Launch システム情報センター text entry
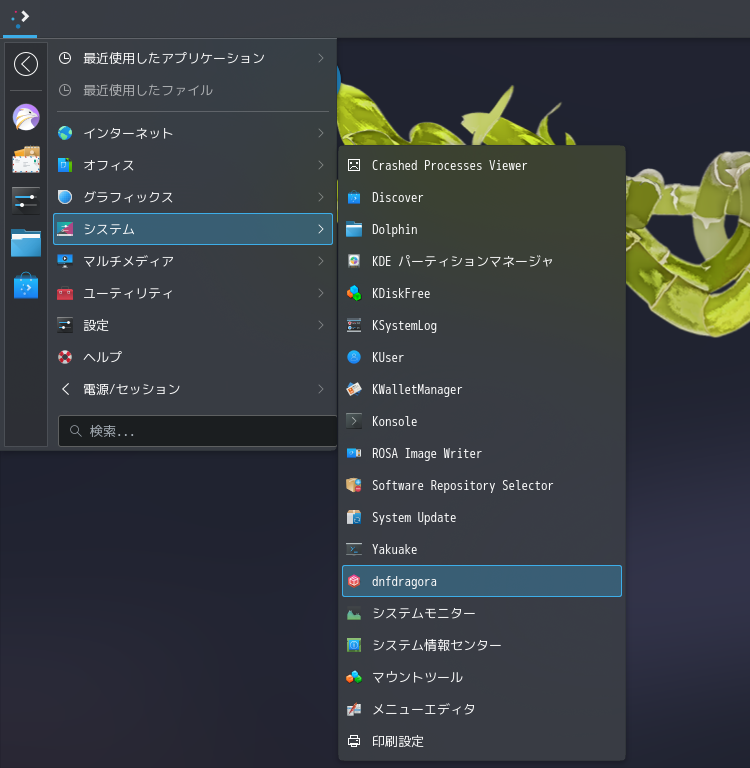Screen dimensions: 750x768 click(x=437, y=645)
